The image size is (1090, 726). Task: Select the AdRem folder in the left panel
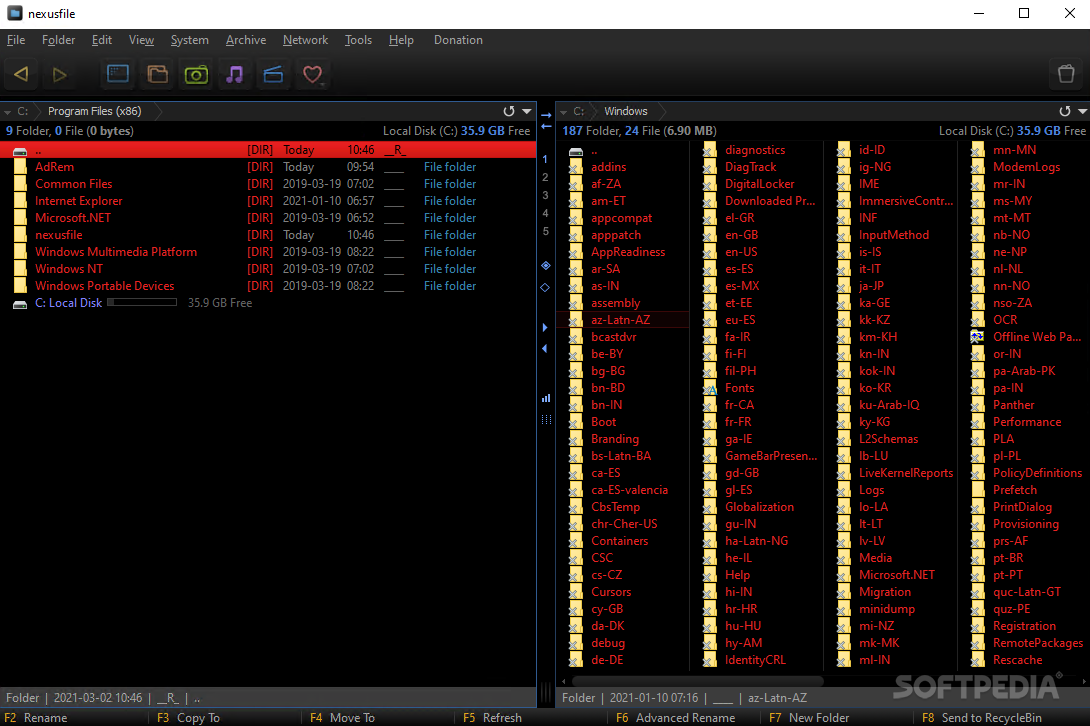(268, 167)
